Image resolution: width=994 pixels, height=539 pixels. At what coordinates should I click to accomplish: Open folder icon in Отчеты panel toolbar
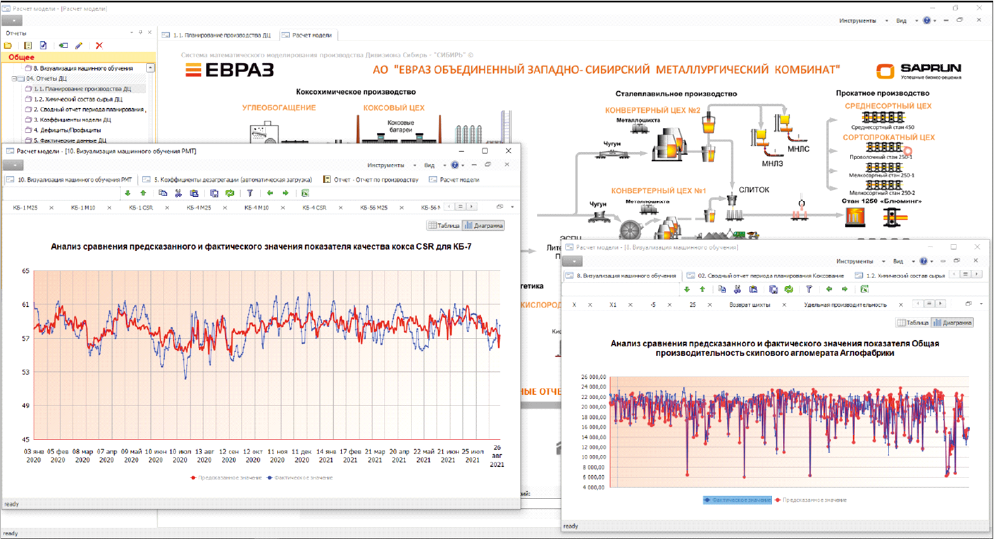8,46
